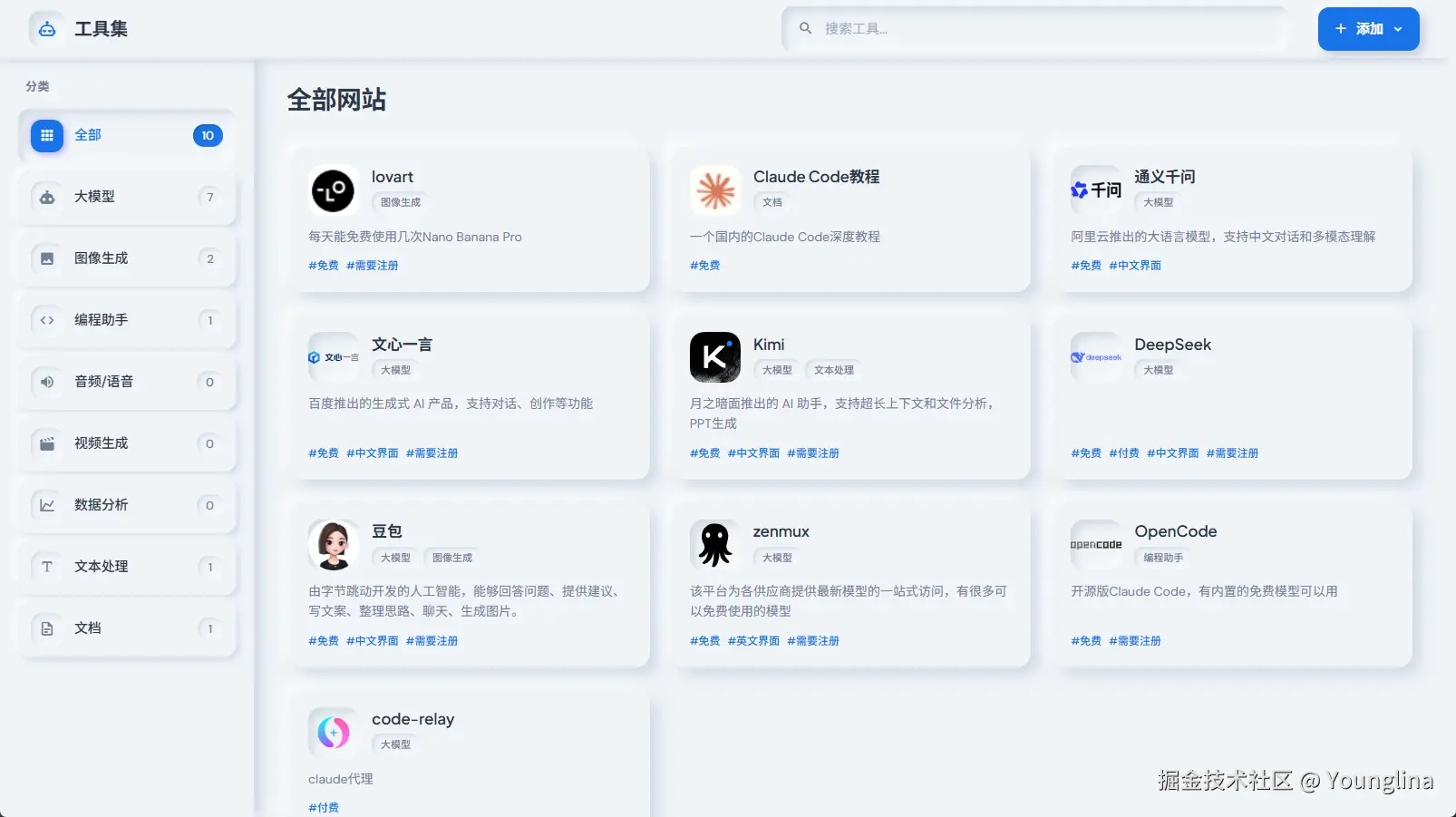
Task: Click the 全部 count badge showing 10
Action: 208,135
